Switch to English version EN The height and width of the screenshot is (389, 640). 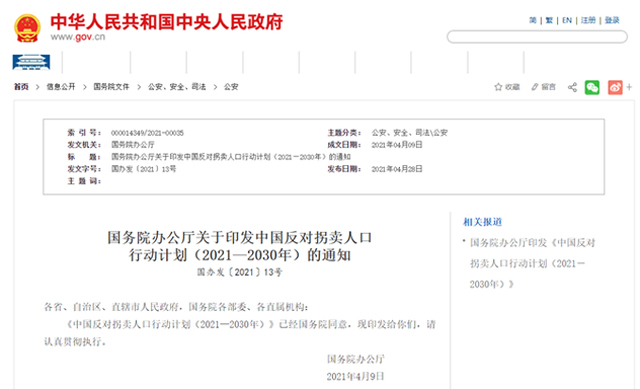tap(567, 20)
